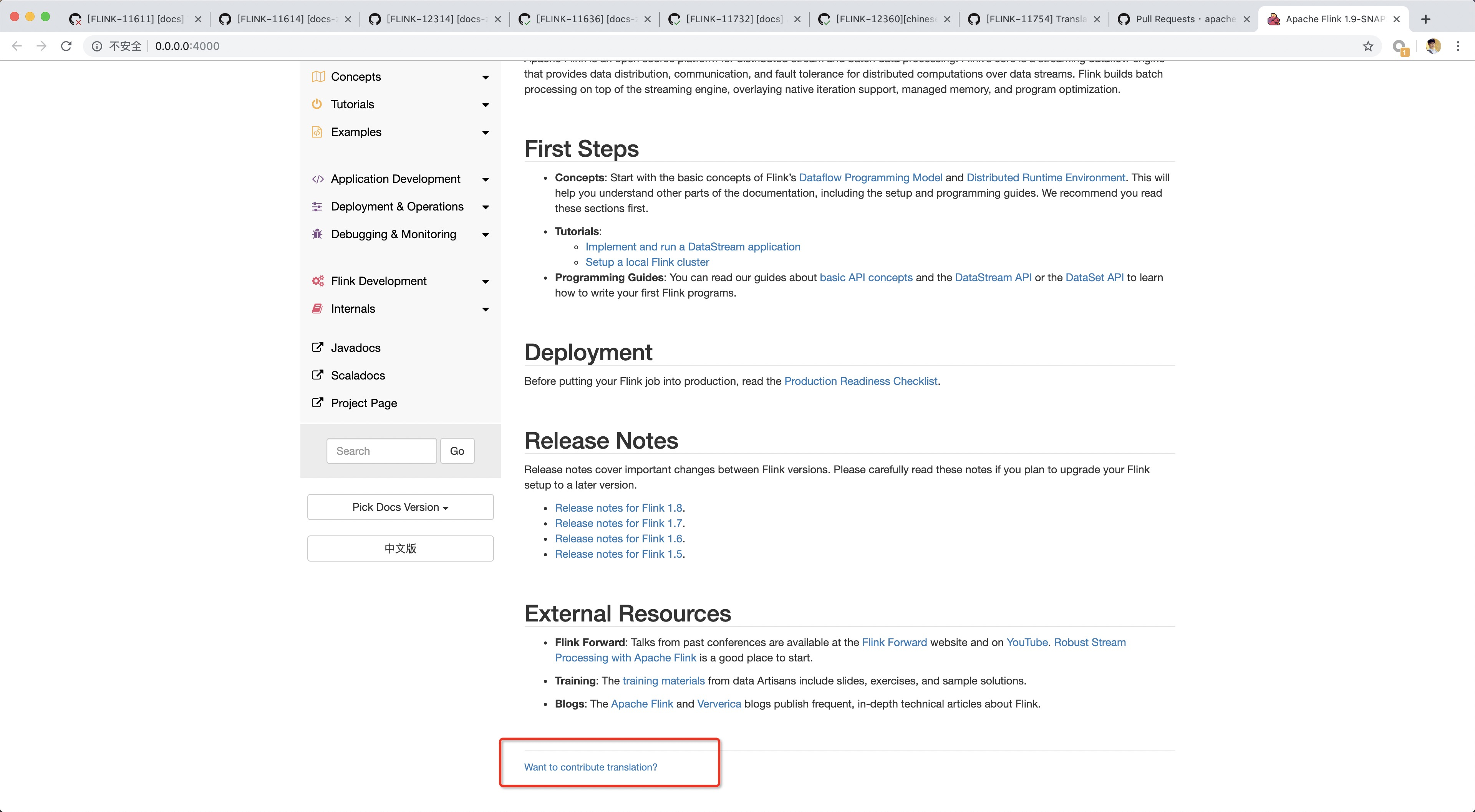Switch to the FLINK-11754 tab
Image resolution: width=1475 pixels, height=812 pixels.
1034,19
